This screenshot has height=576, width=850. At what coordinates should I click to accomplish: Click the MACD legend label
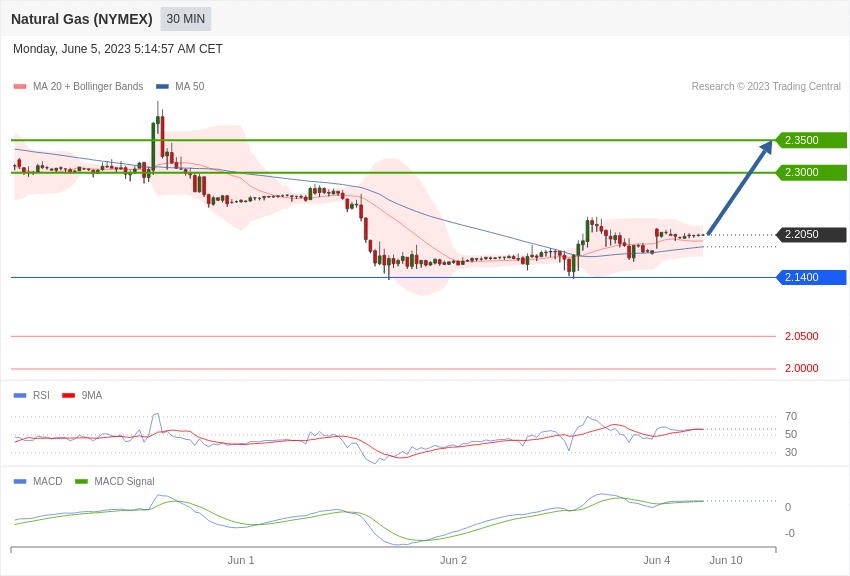coord(48,482)
